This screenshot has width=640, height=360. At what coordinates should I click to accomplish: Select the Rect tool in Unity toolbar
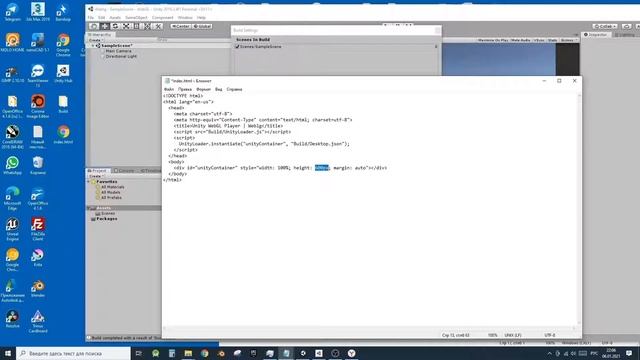pos(136,26)
